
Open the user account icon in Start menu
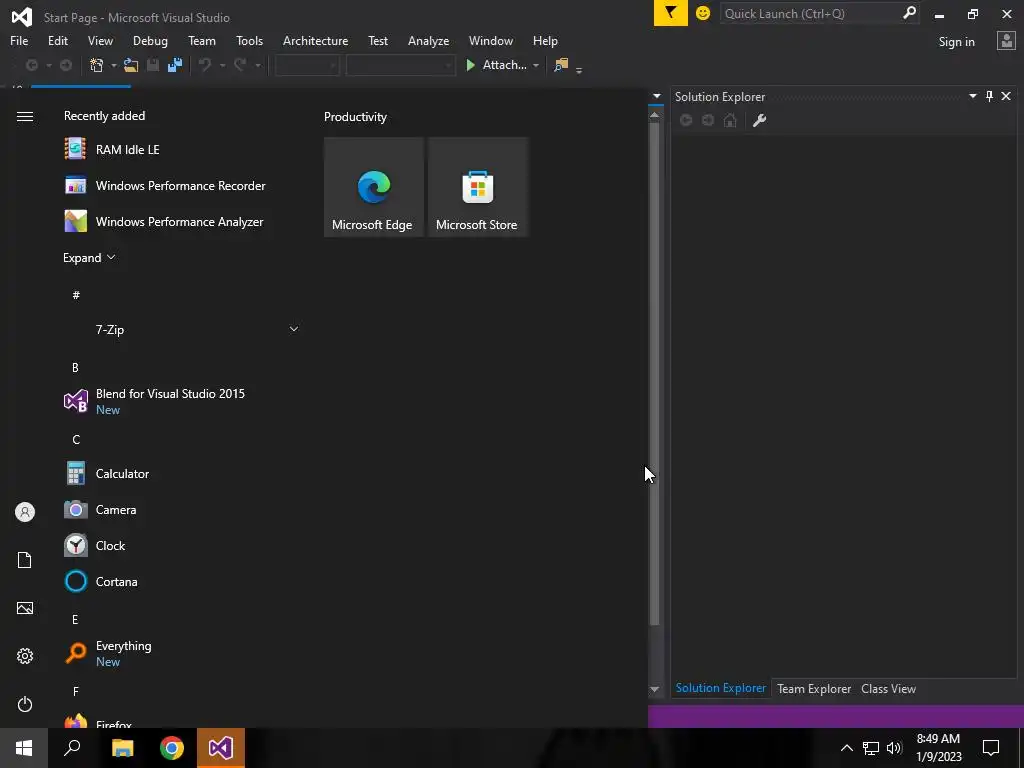pos(25,512)
